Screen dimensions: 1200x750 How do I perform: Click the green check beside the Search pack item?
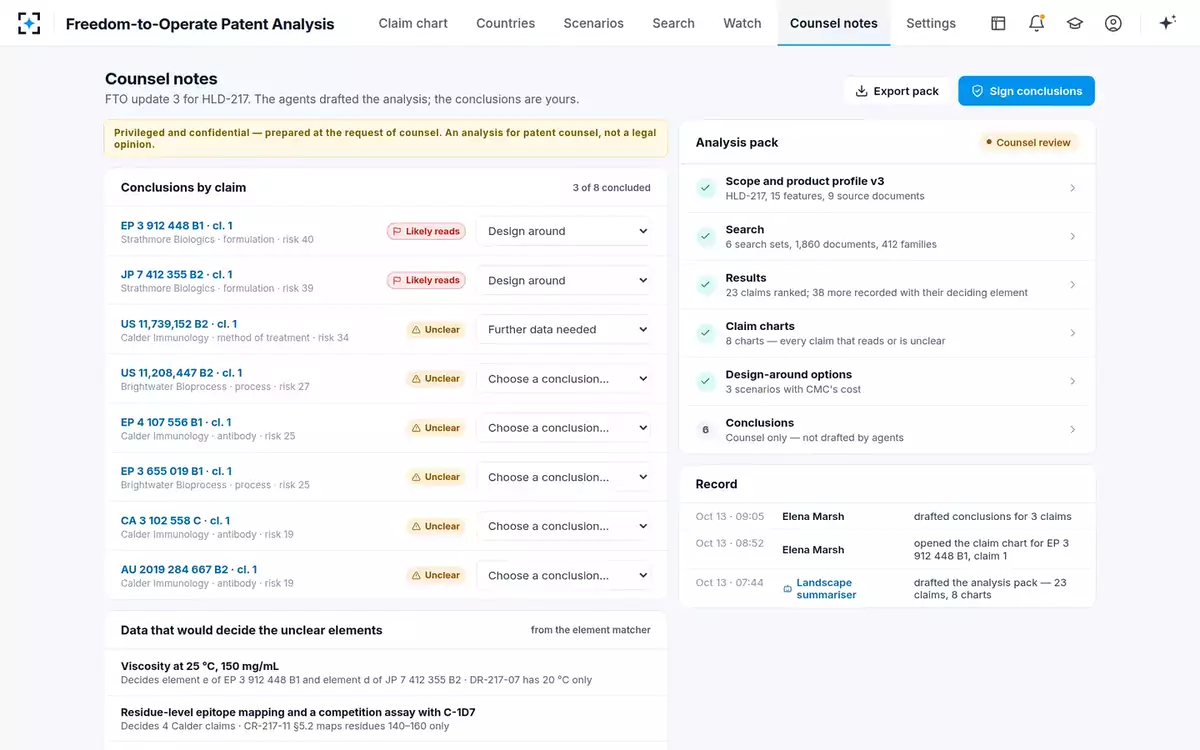point(706,236)
